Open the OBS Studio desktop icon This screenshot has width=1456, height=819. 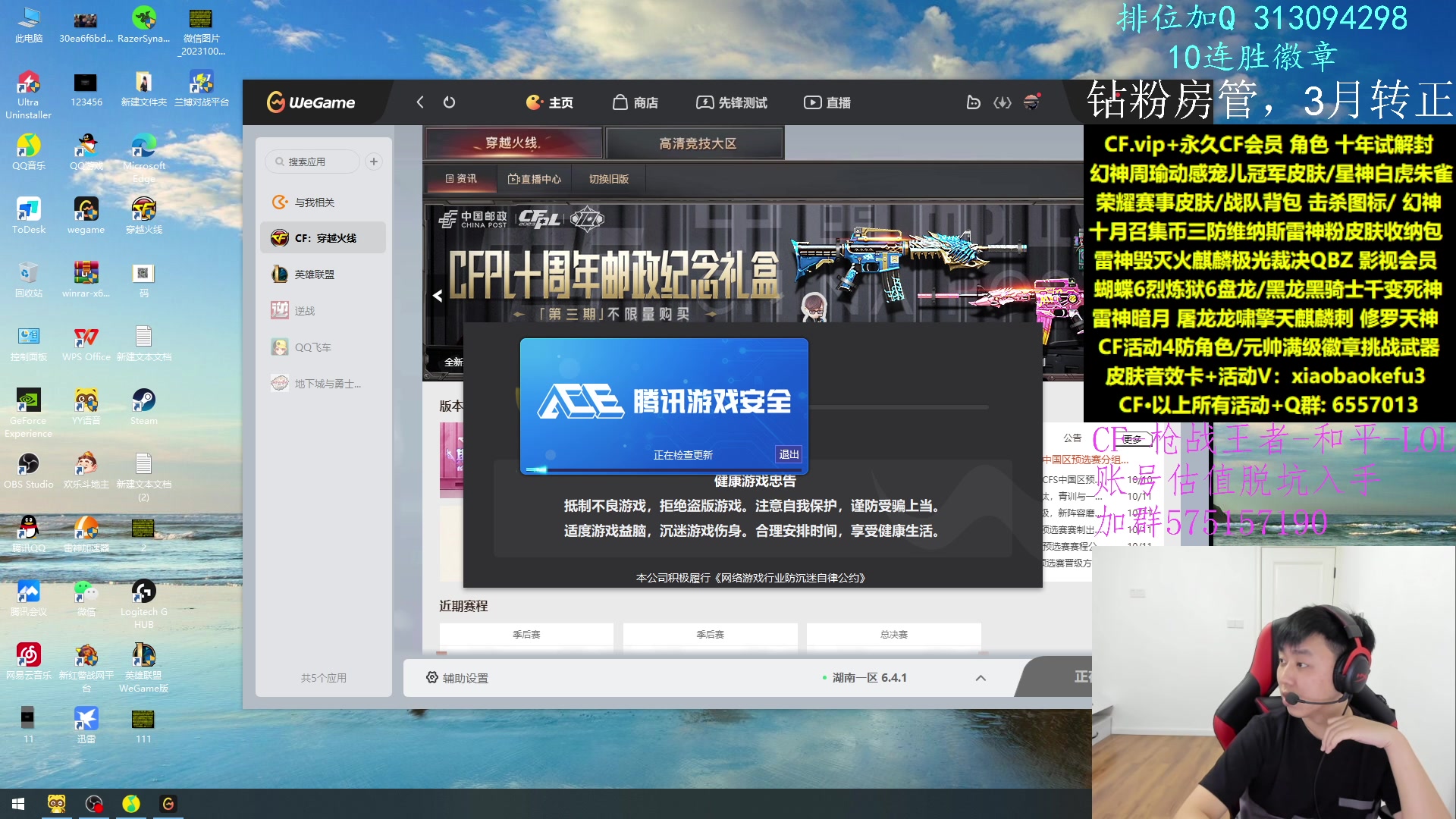[x=29, y=471]
